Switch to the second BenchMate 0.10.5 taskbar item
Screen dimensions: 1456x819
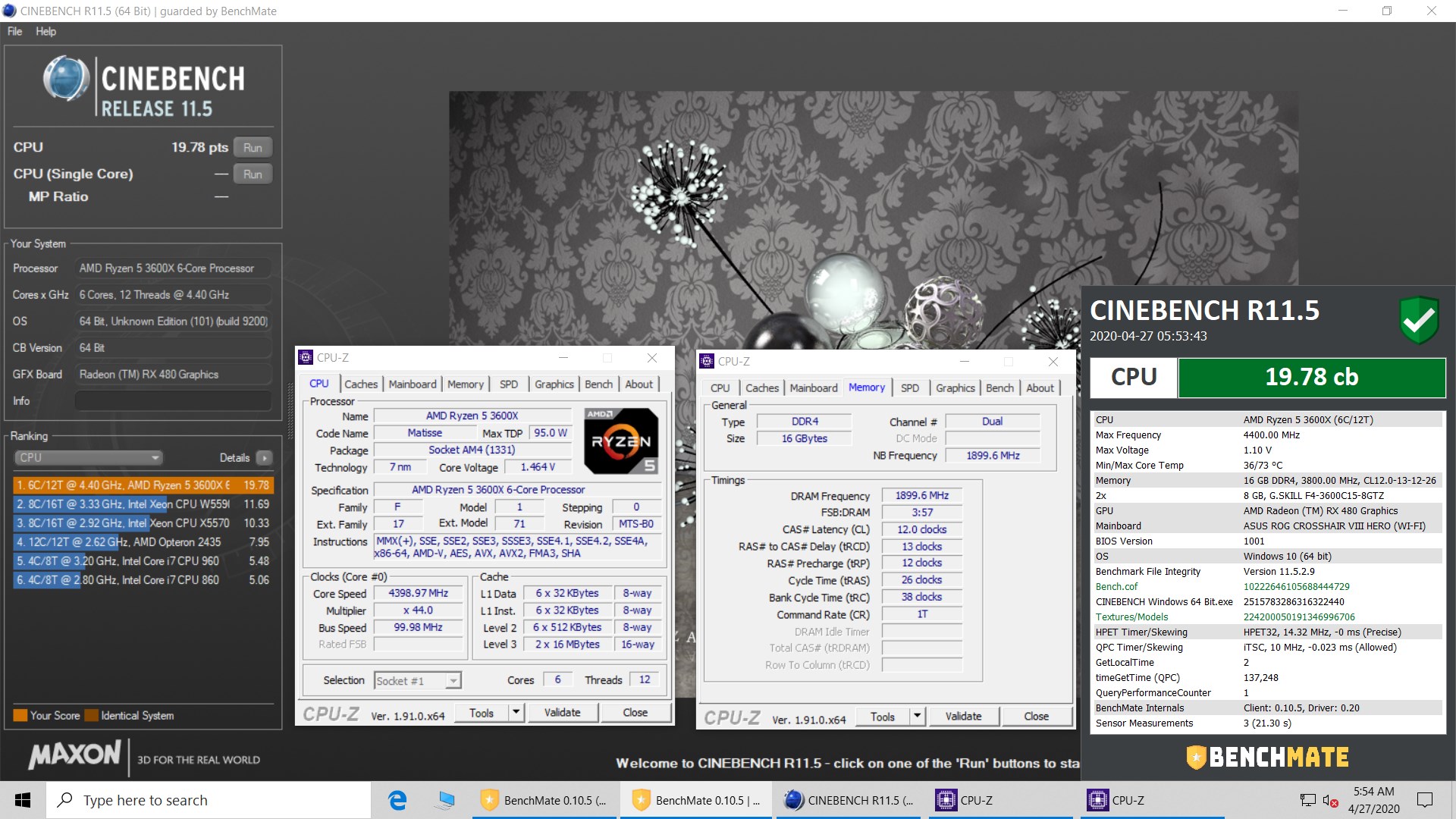pos(697,800)
